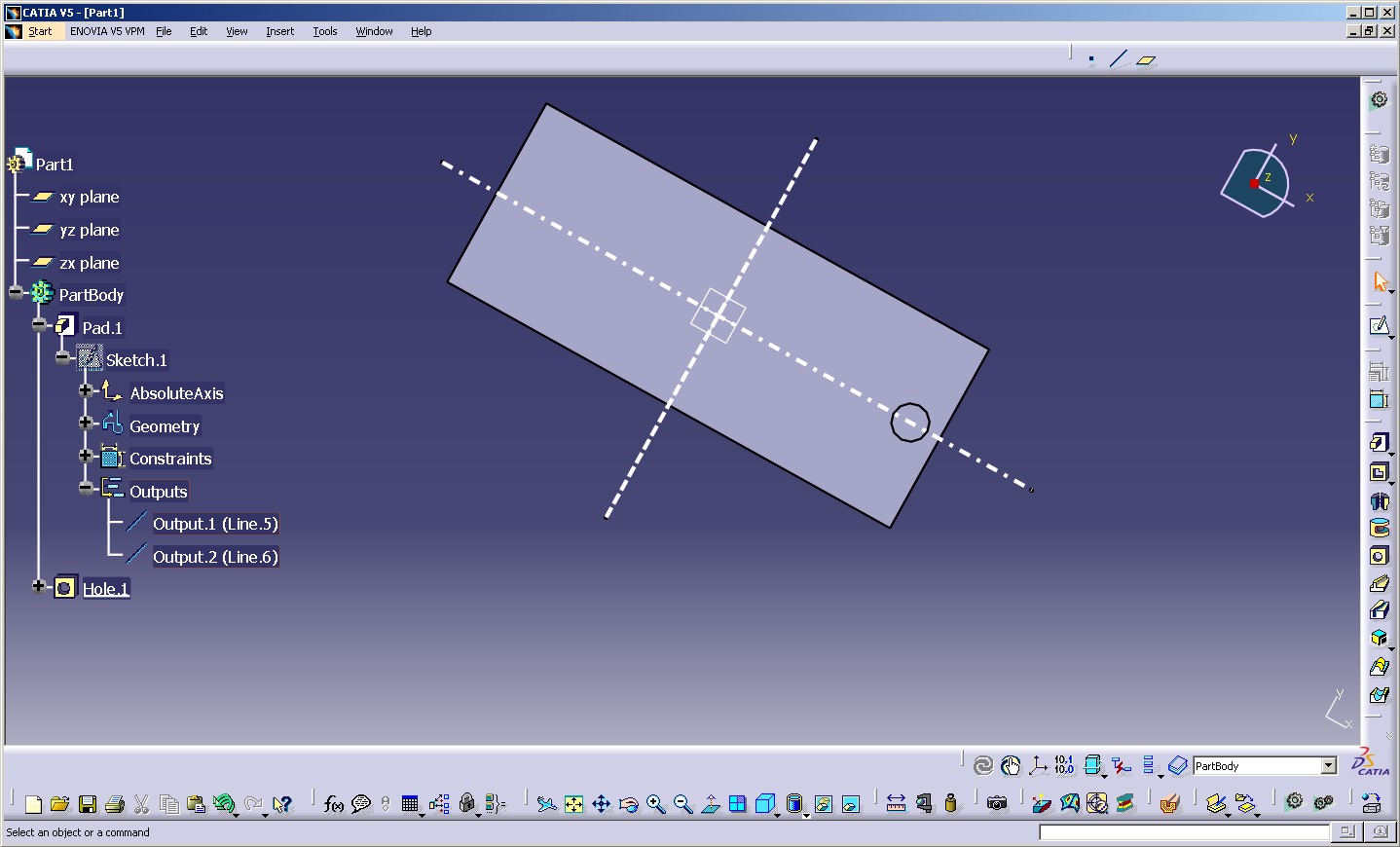Viewport: 1400px width, 847px height.
Task: Expand the Constraints node
Action: 86,456
